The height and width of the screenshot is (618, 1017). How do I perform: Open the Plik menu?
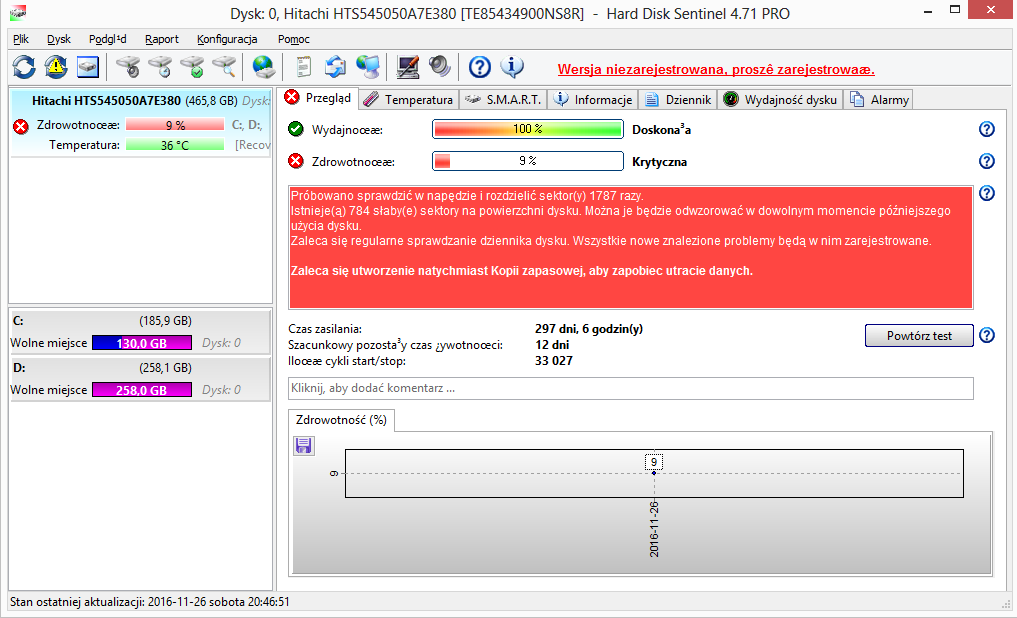click(x=21, y=39)
